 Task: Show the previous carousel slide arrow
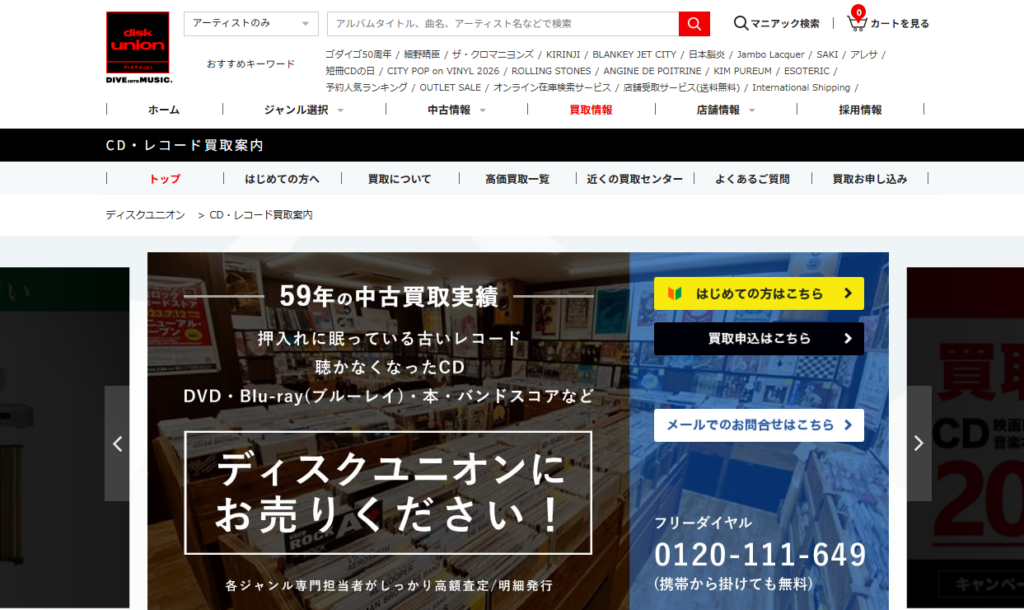118,444
